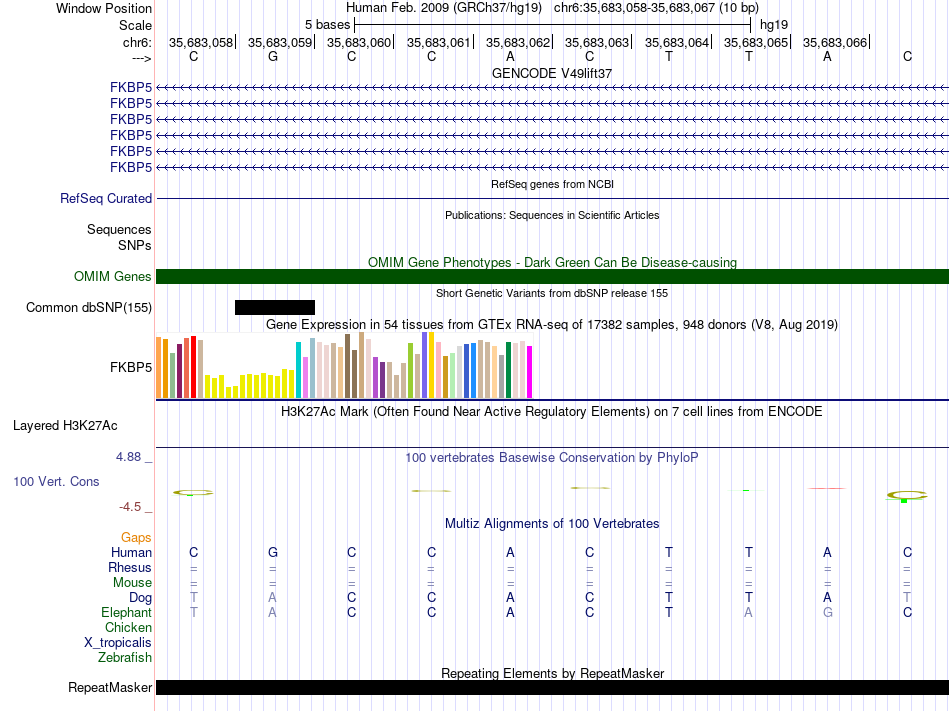Image resolution: width=950 pixels, height=711 pixels.
Task: Click the PhyloP conservation logo under first base C
Action: [x=193, y=493]
